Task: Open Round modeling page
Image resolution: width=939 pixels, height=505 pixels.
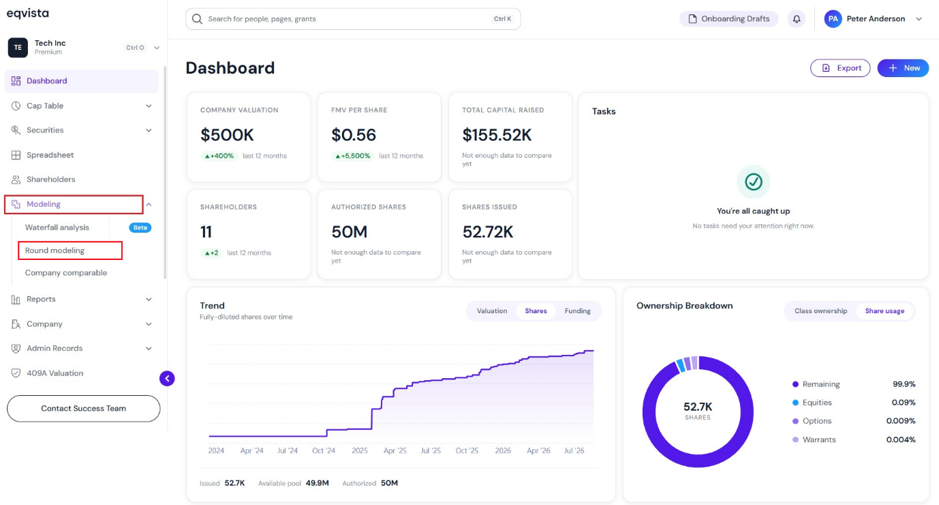Action: pyautogui.click(x=54, y=250)
